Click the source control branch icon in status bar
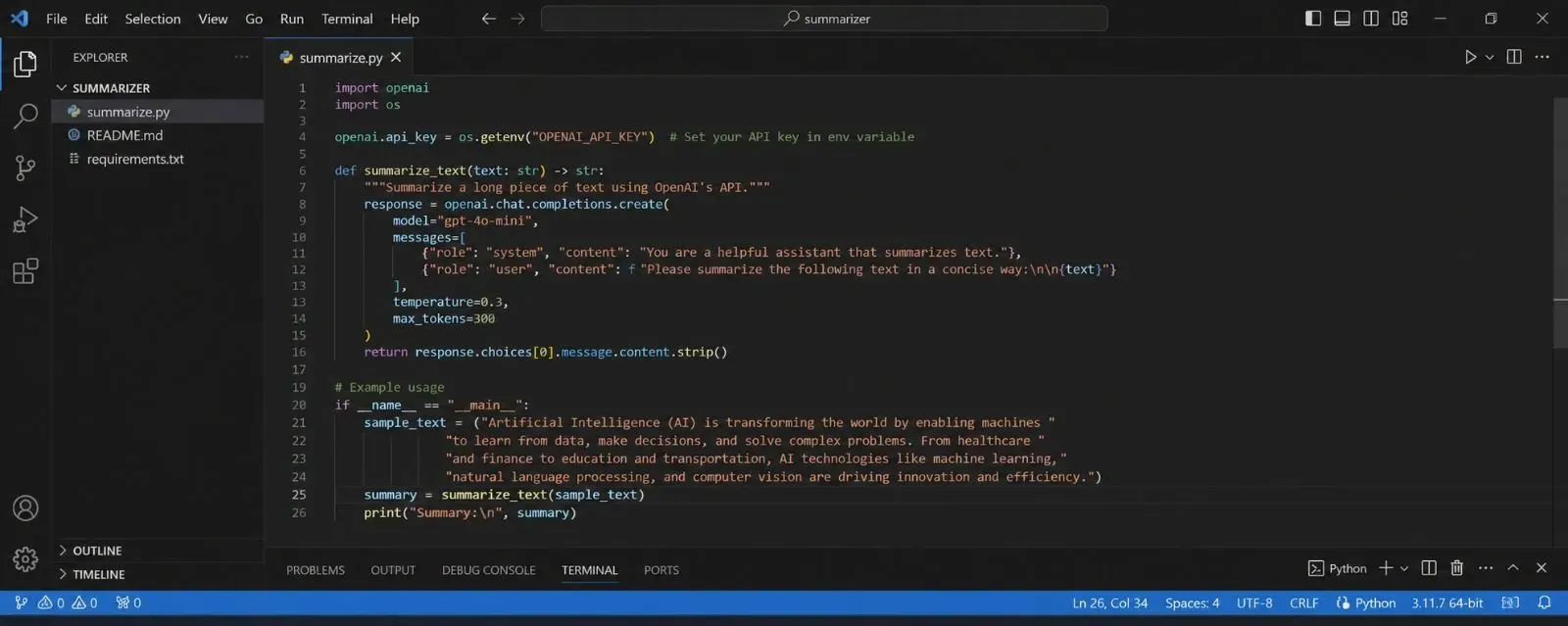This screenshot has width=1568, height=626. pos(21,602)
